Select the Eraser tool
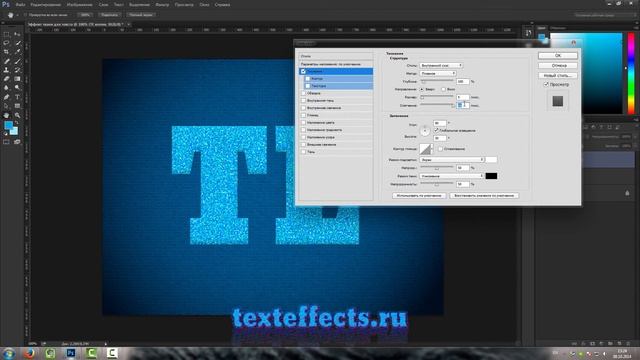Image resolution: width=640 pixels, height=360 pixels. tap(6, 79)
